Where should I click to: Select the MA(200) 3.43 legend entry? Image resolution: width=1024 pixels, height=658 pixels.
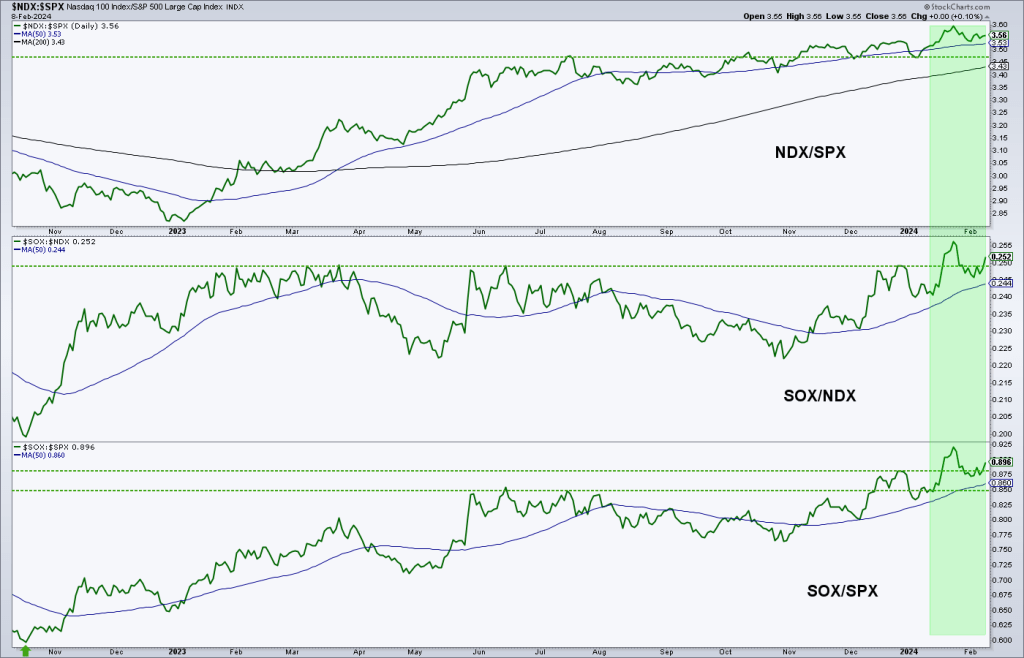click(40, 41)
